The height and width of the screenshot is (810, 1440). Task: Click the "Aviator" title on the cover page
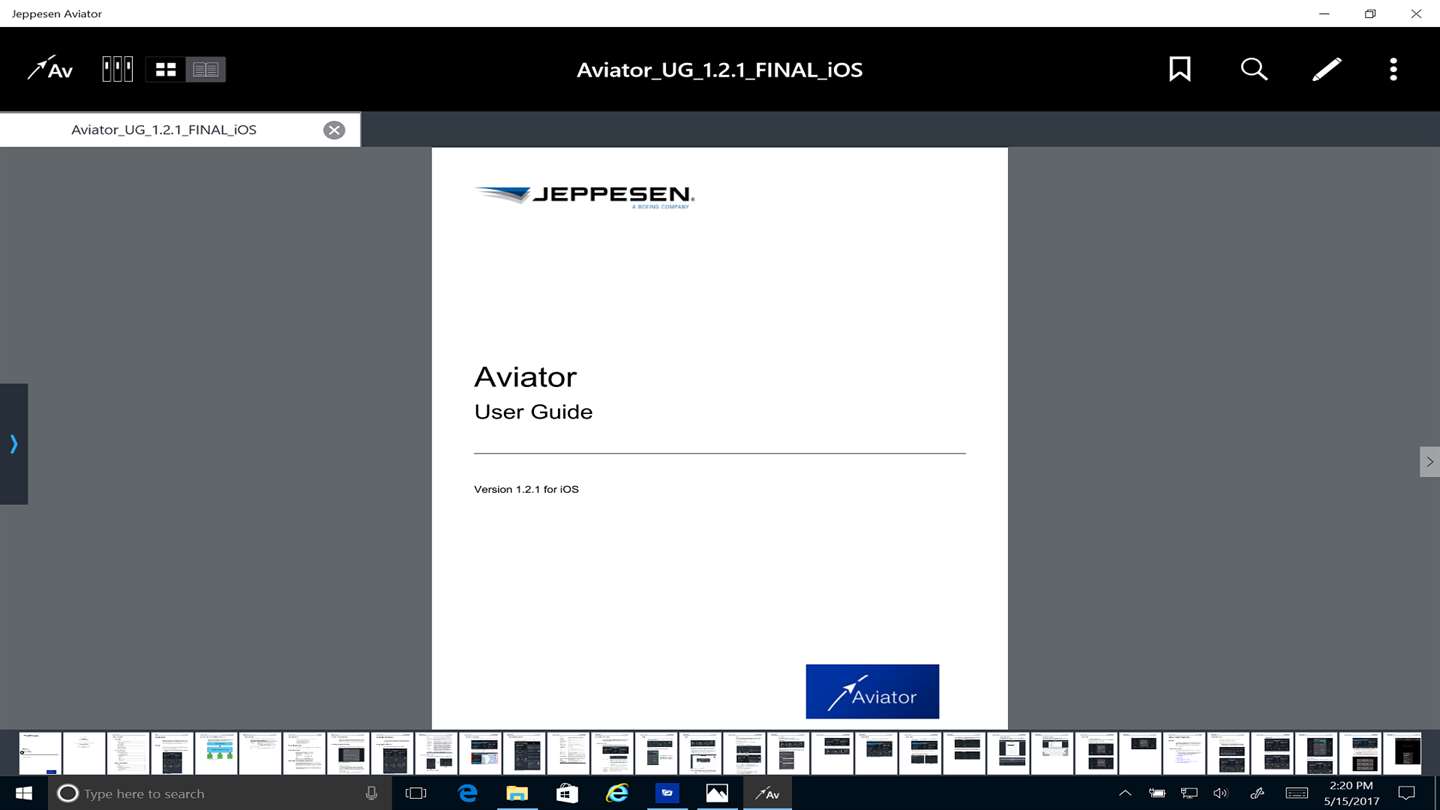tap(525, 377)
